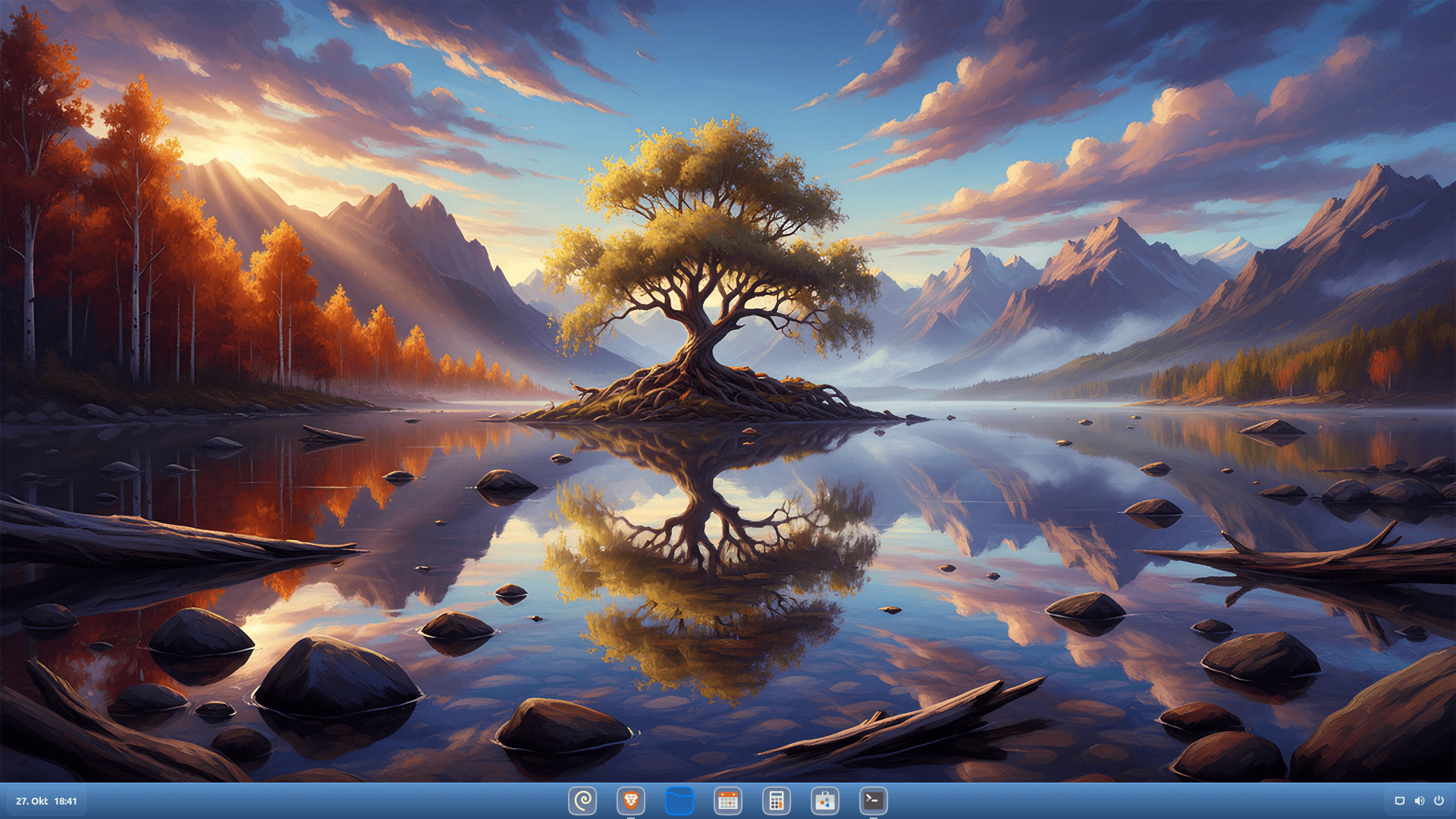
Task: Open the Debian swirl applications launcher
Action: point(582,801)
